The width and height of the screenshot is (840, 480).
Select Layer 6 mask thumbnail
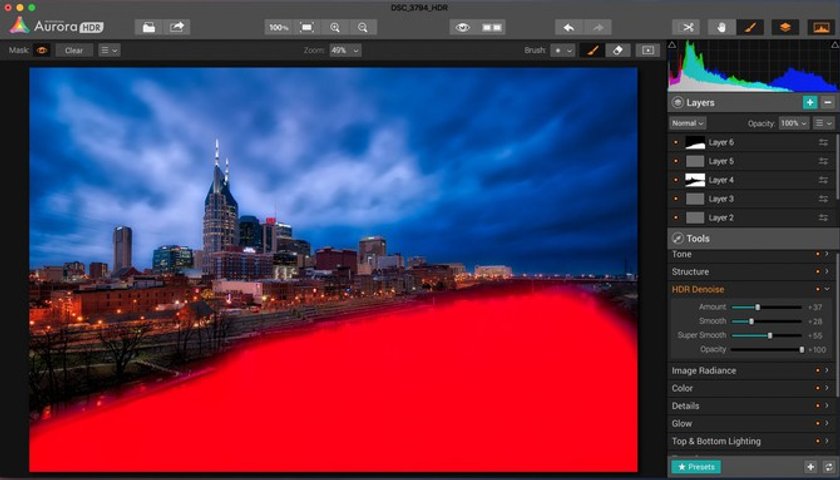point(695,142)
